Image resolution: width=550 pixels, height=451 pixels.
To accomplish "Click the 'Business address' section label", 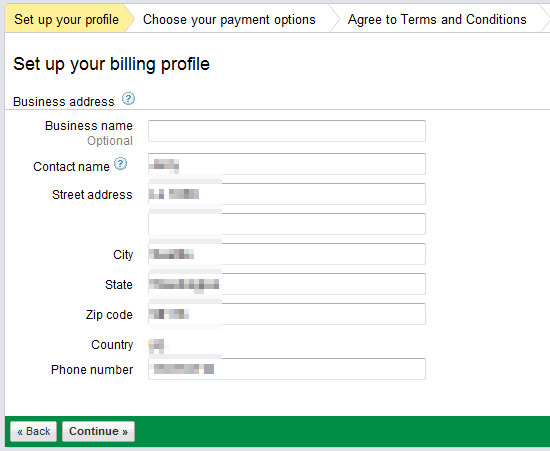I will [64, 102].
